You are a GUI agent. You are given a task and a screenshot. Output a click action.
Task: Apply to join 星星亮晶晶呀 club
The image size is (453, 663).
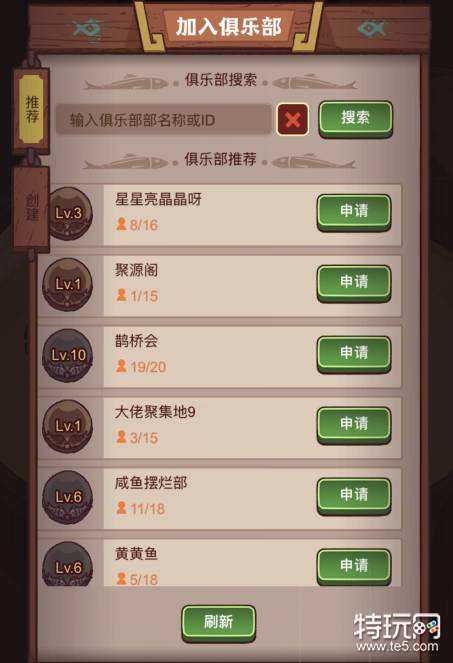coord(354,212)
